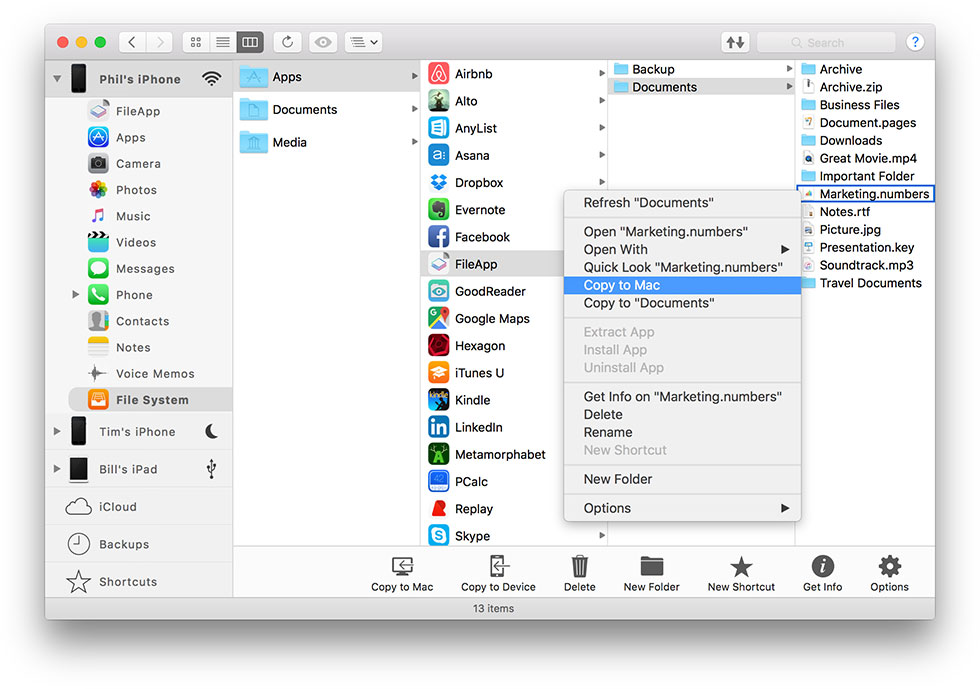Viewport: 980px width, 689px height.
Task: Click the Search field
Action: 826,42
